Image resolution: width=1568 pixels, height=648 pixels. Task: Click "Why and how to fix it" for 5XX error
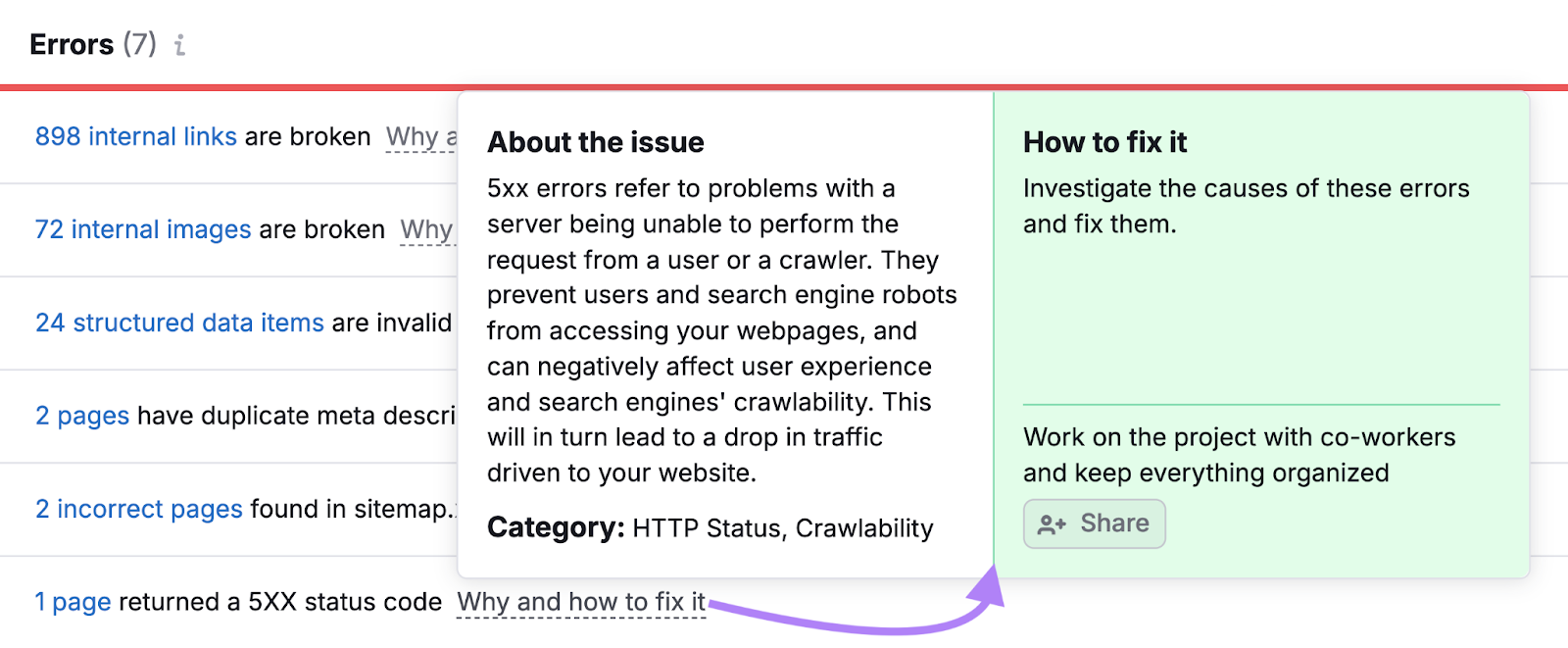click(582, 602)
